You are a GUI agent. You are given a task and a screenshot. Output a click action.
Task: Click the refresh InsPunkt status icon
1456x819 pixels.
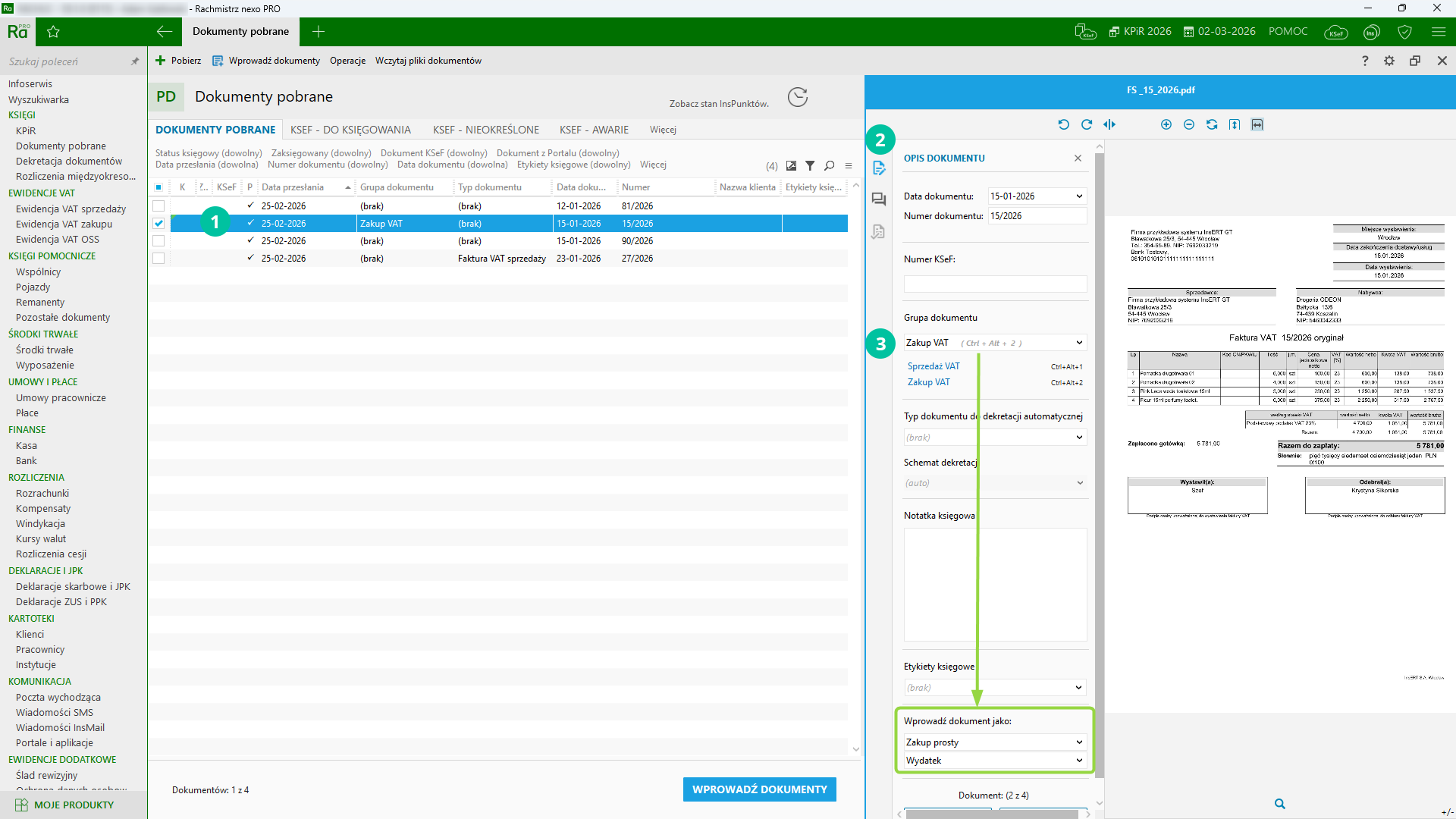(797, 97)
